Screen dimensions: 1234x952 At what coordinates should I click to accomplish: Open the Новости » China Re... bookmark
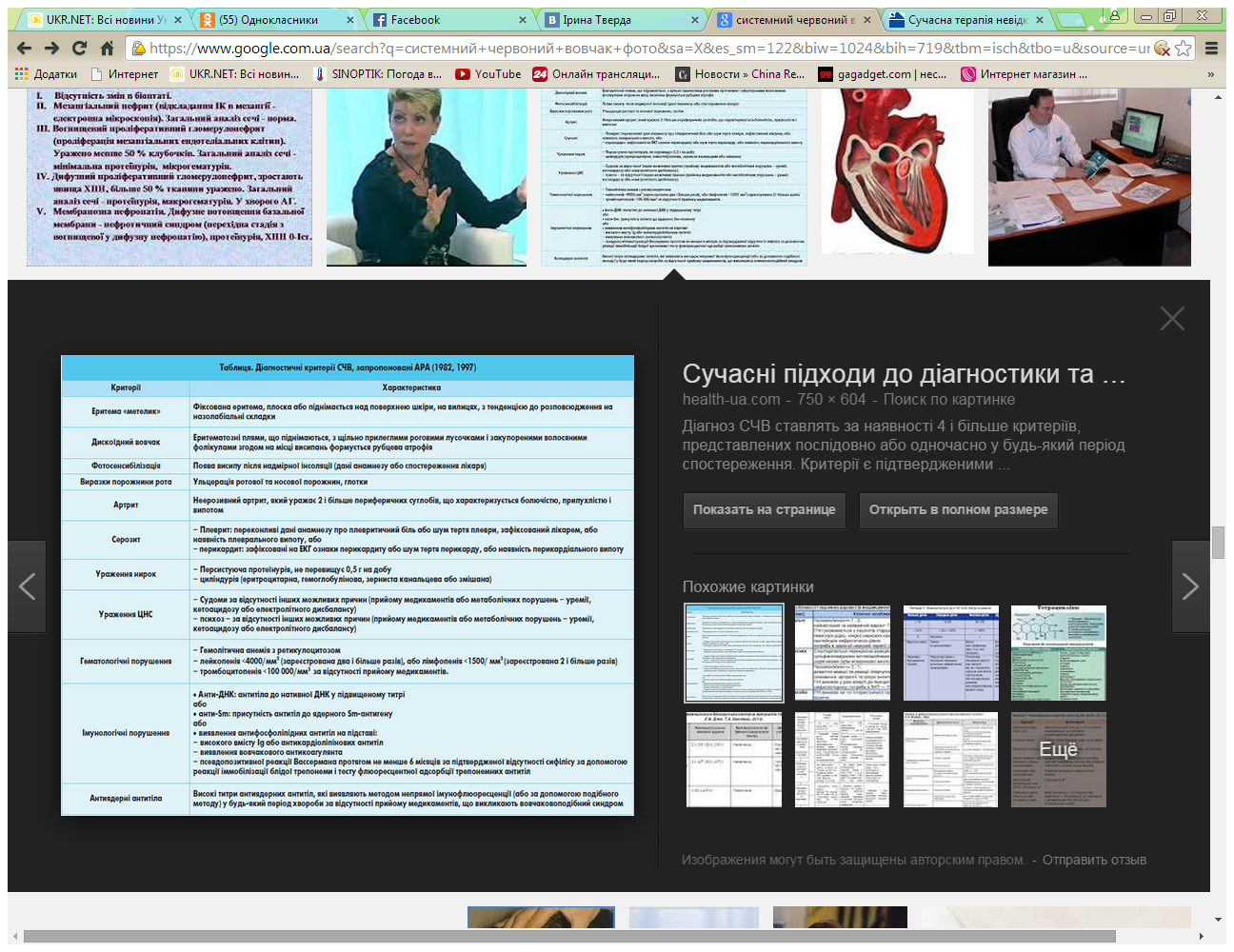740,73
